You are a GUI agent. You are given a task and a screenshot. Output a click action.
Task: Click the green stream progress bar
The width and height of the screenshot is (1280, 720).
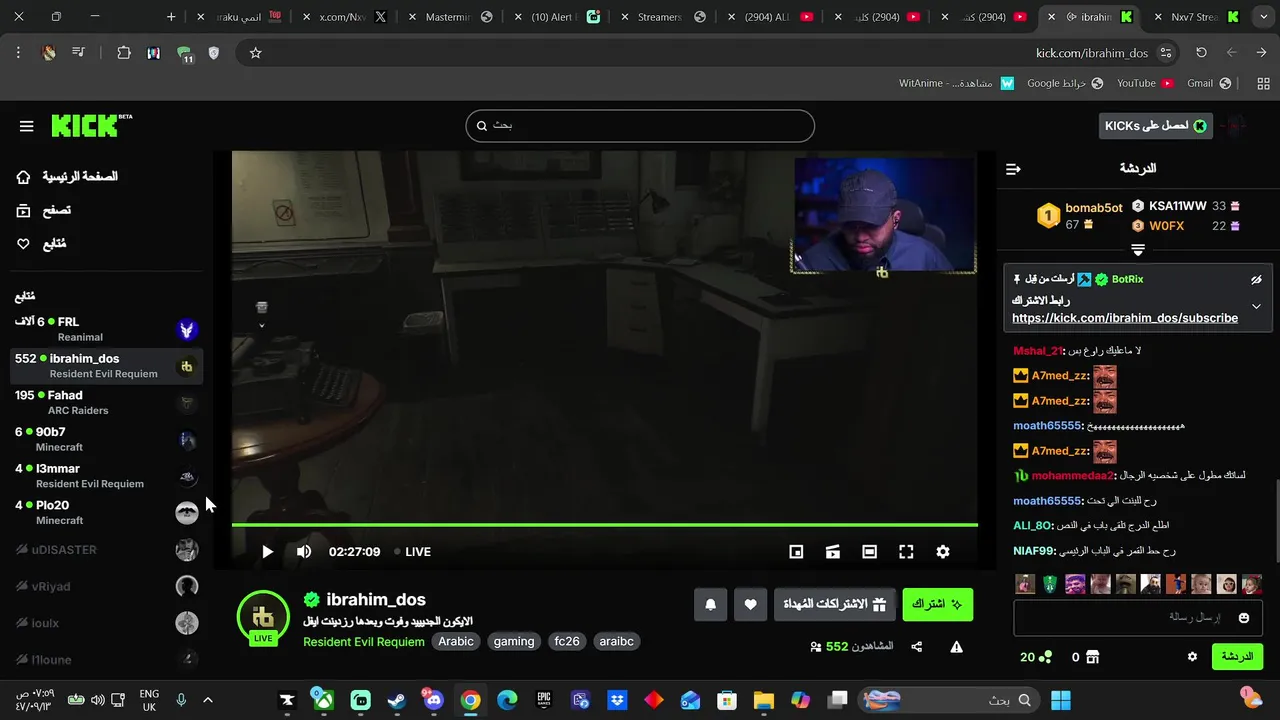coord(605,525)
